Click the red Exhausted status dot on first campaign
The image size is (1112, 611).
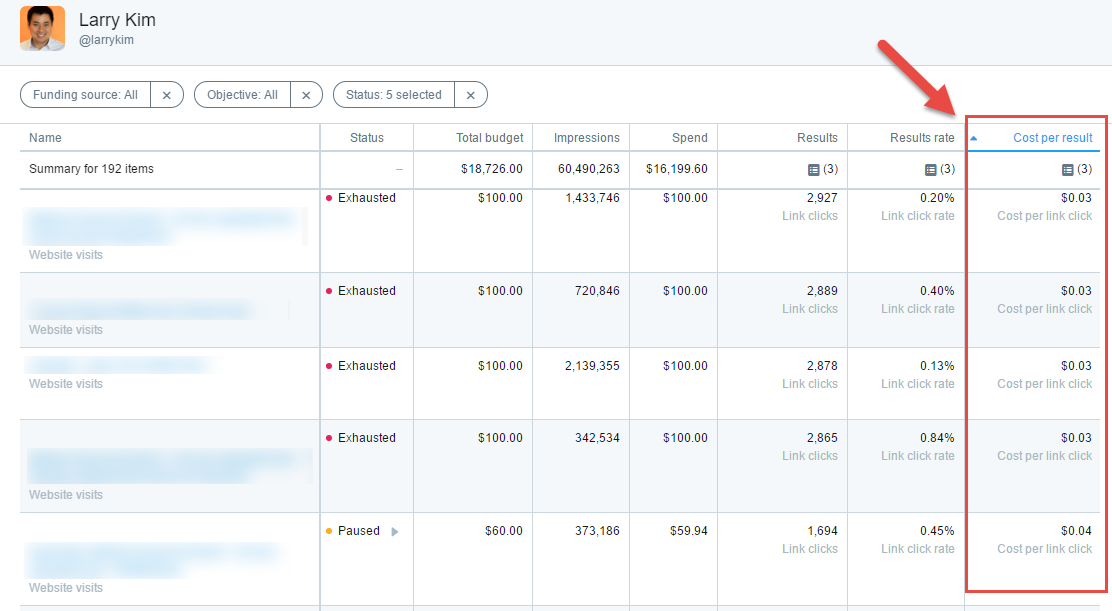coord(330,198)
